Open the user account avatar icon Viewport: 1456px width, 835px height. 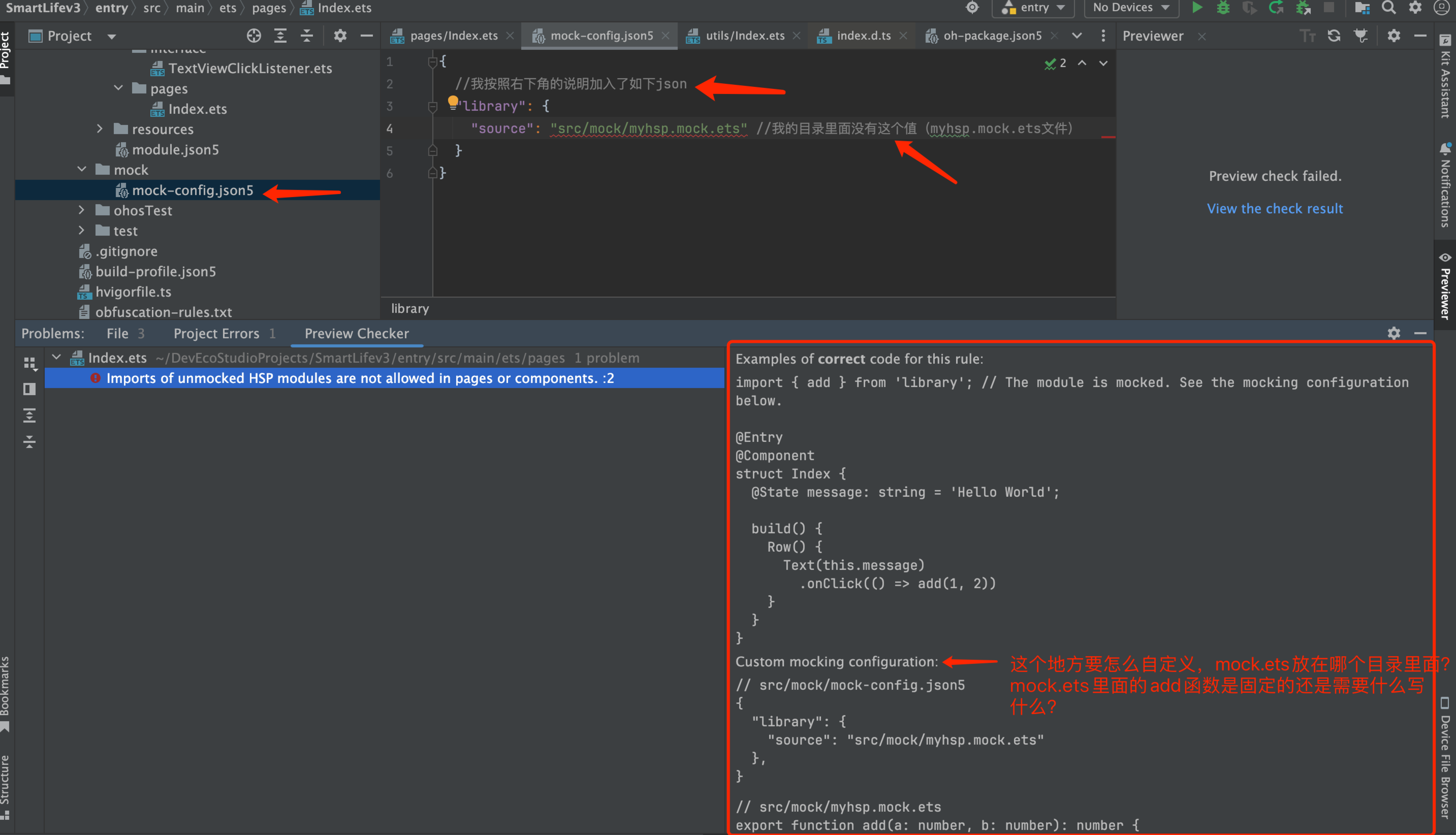[1441, 7]
